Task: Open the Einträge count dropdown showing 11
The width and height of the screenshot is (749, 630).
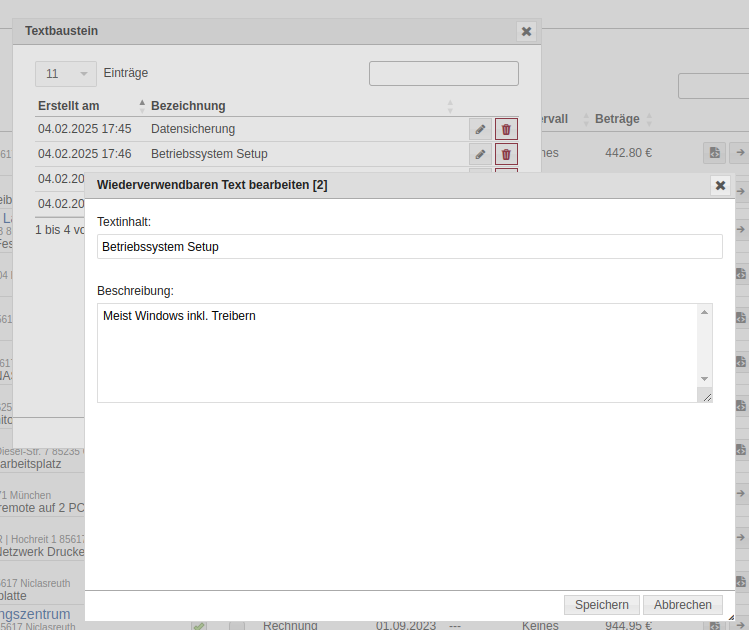Action: [66, 74]
